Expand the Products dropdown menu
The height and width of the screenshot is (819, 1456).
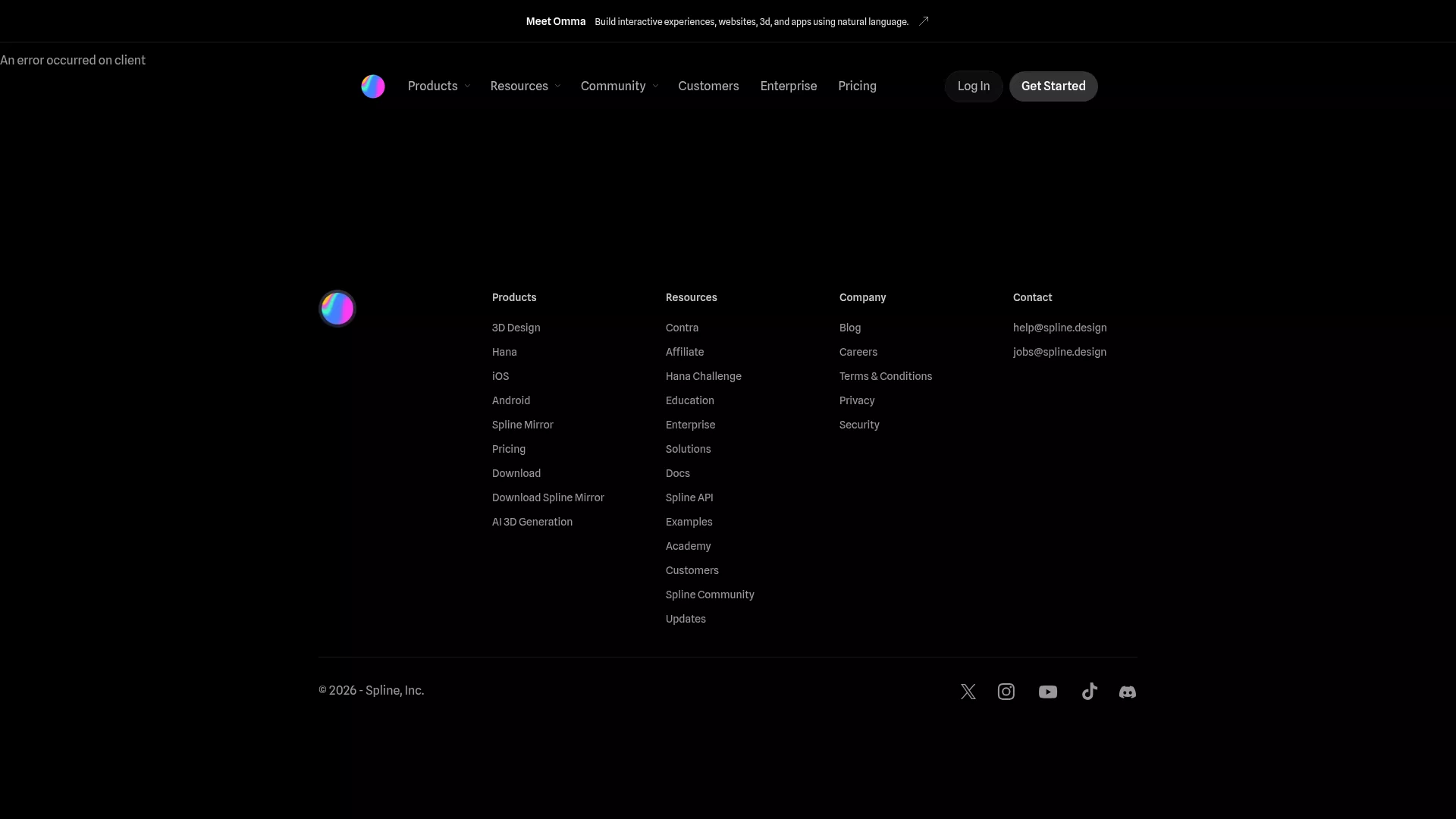pyautogui.click(x=439, y=86)
